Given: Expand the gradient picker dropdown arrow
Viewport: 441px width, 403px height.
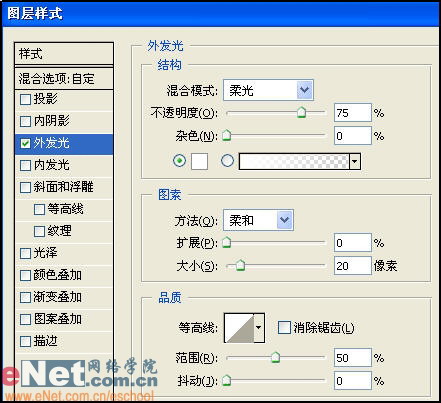Looking at the screenshot, I should pos(355,162).
